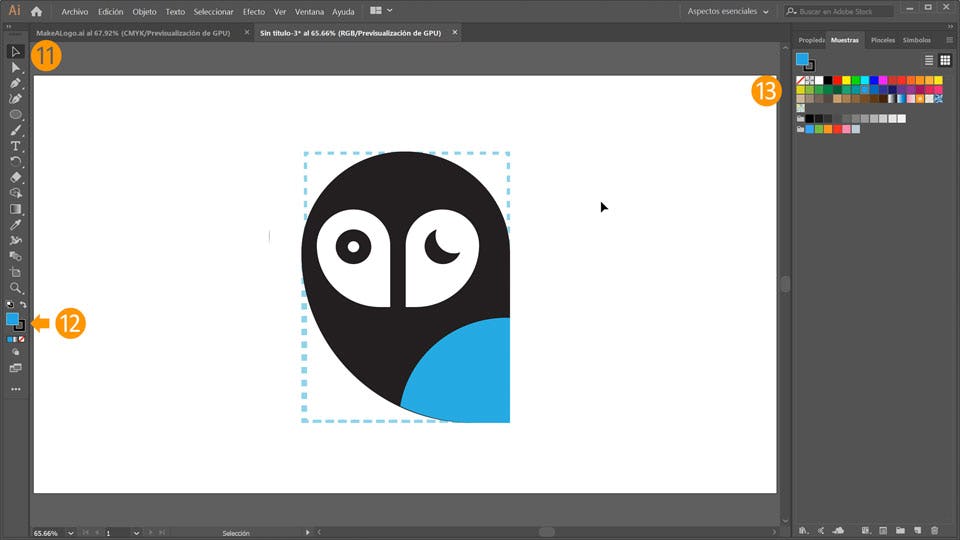Choose the Ellipse shape tool

(x=16, y=115)
